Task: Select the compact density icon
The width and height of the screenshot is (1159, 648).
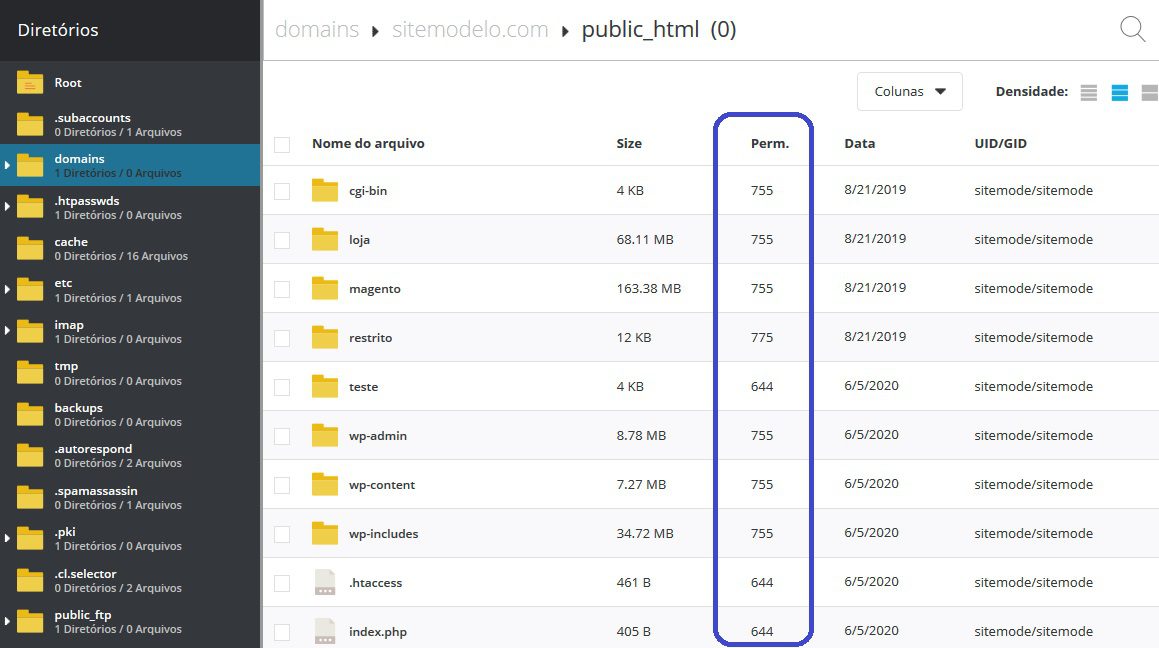Action: click(1088, 92)
